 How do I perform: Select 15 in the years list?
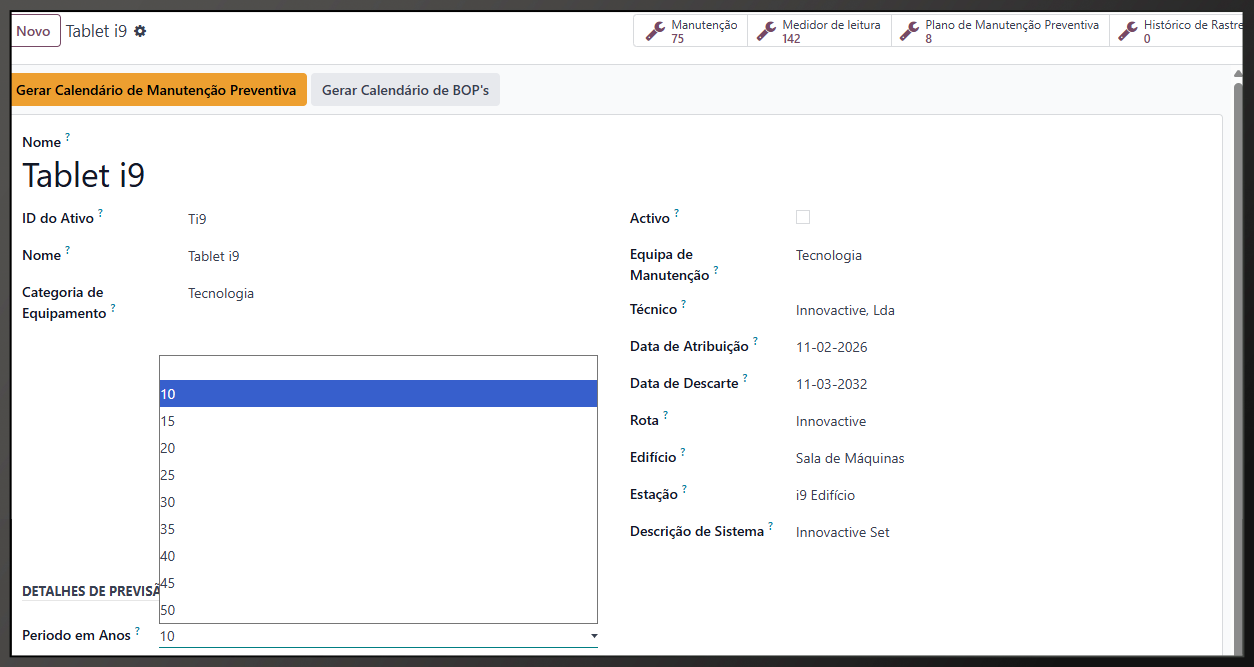(x=378, y=421)
